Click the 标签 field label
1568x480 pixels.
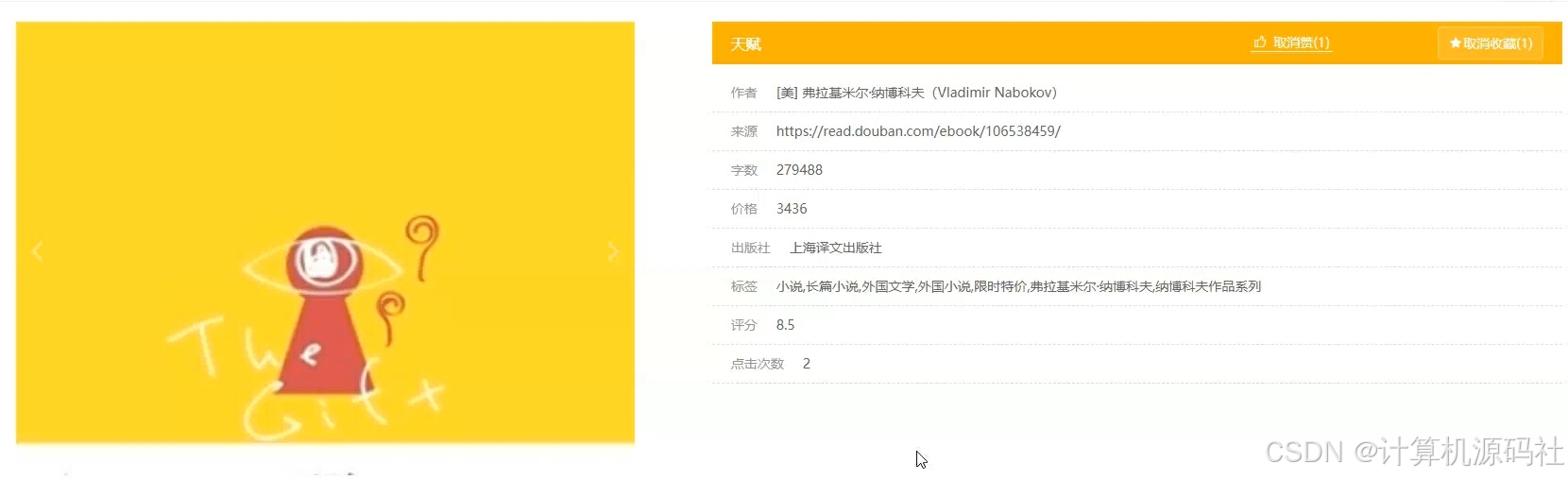click(x=744, y=286)
